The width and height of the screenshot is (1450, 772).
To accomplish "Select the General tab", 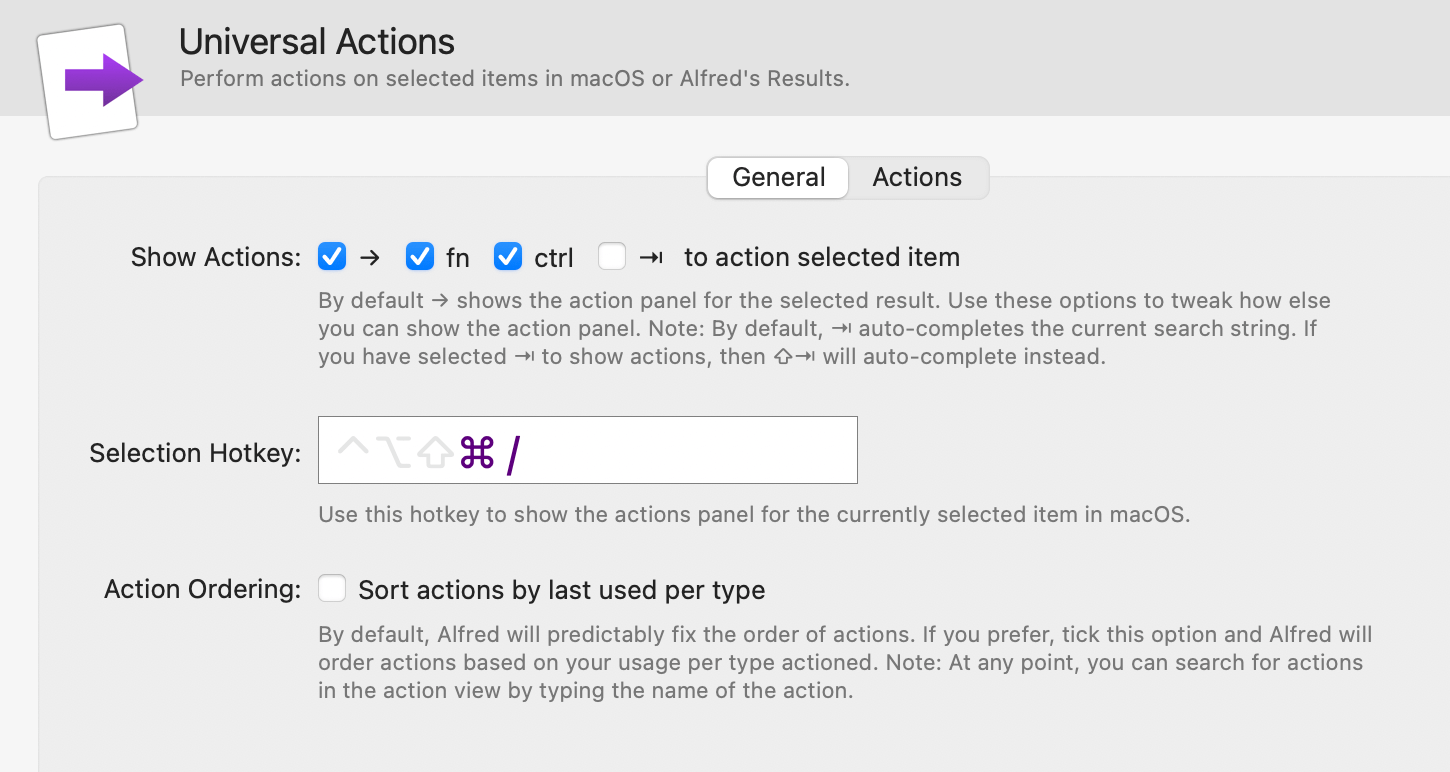I will click(x=778, y=177).
